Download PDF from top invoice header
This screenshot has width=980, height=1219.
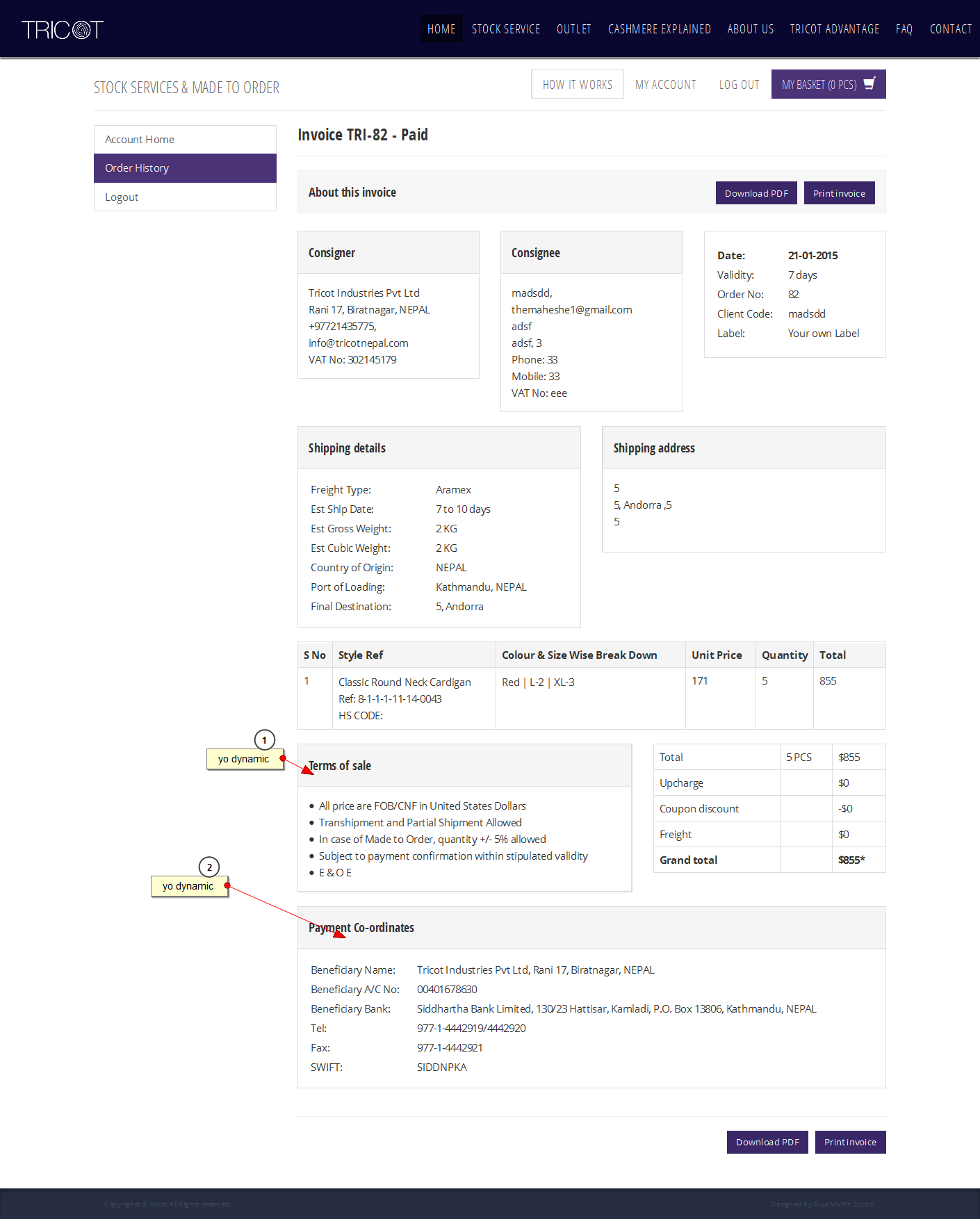coord(756,193)
